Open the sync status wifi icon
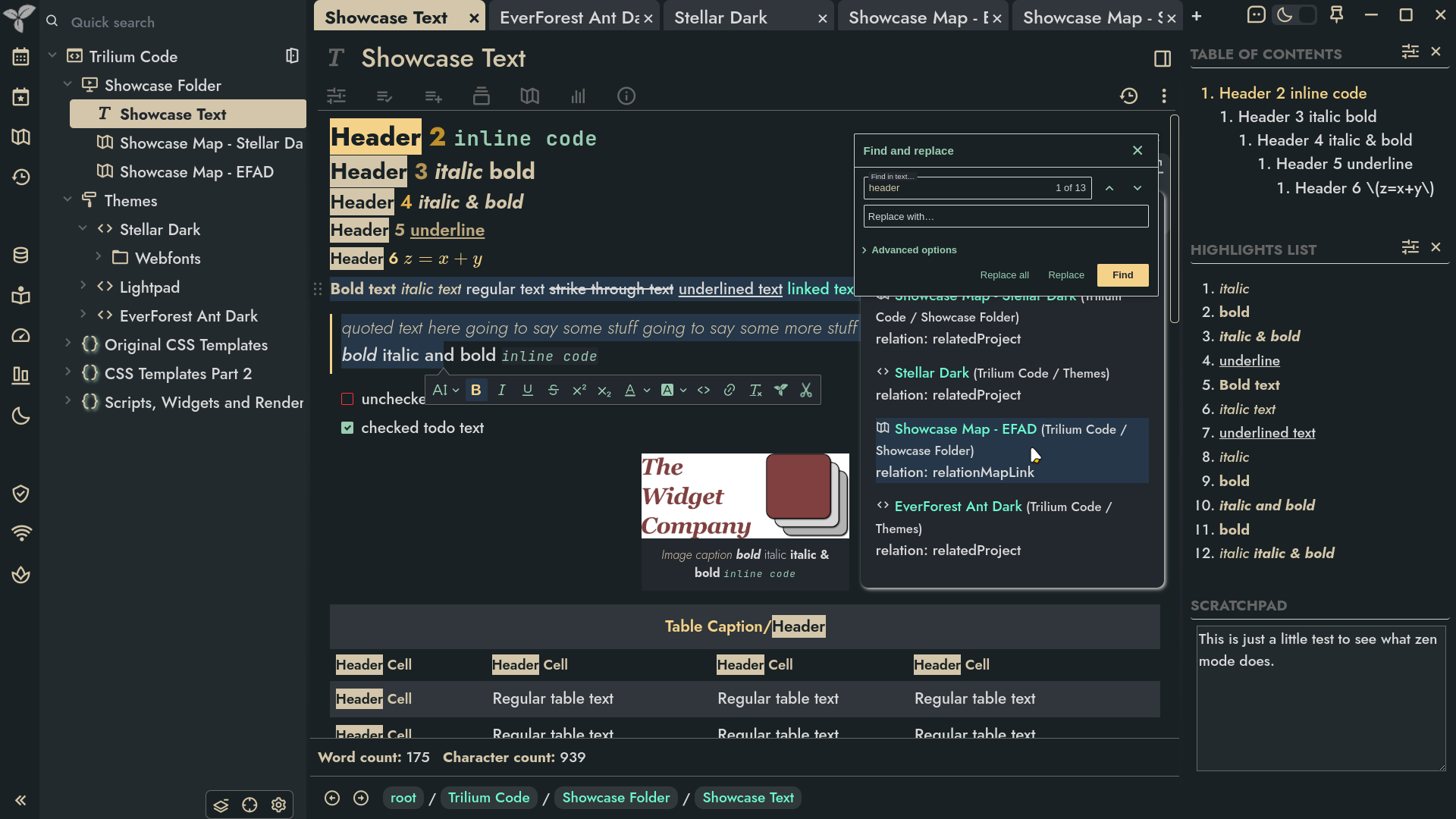The image size is (1456, 819). 21,534
